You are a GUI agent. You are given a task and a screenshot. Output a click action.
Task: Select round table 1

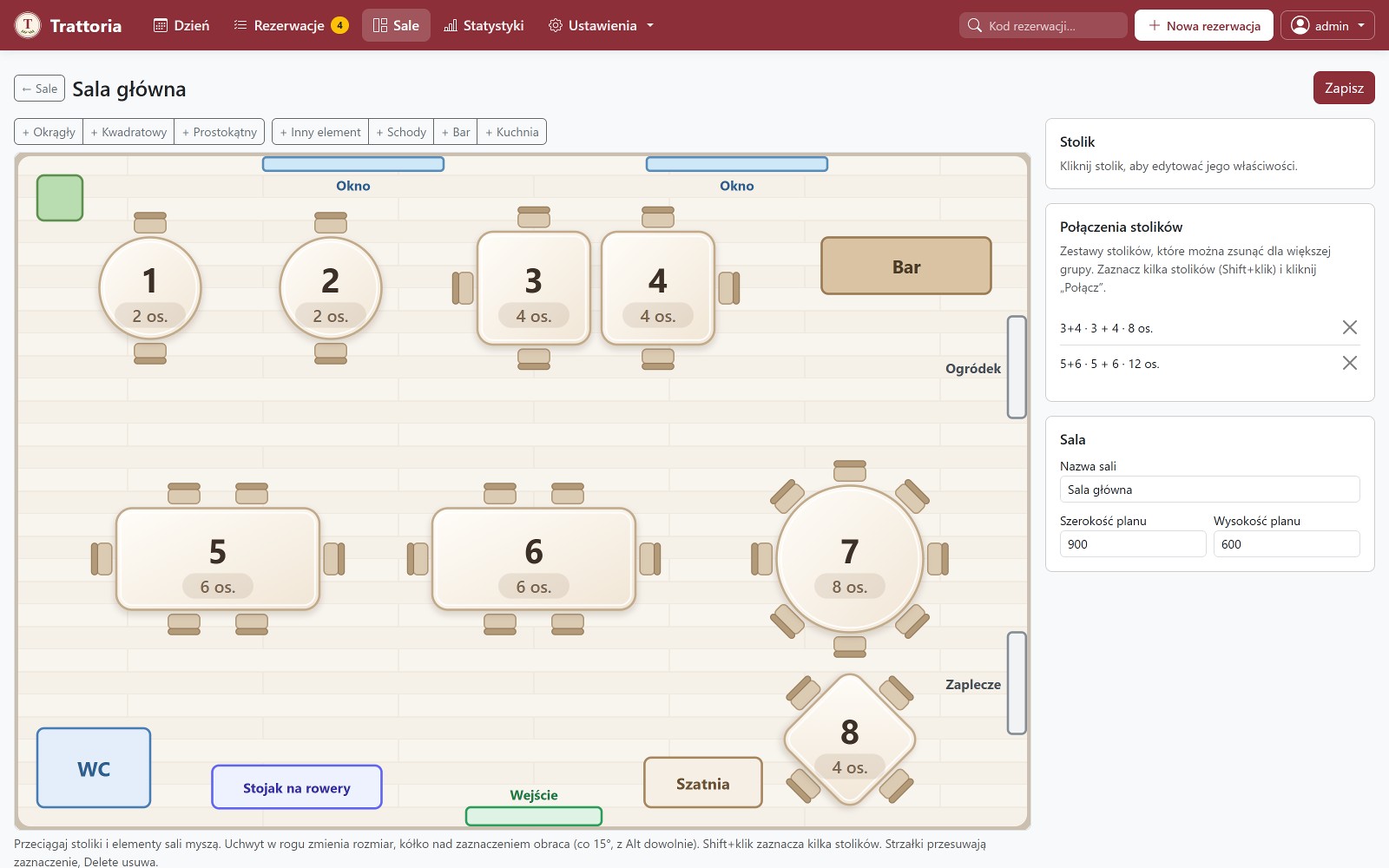pos(150,287)
